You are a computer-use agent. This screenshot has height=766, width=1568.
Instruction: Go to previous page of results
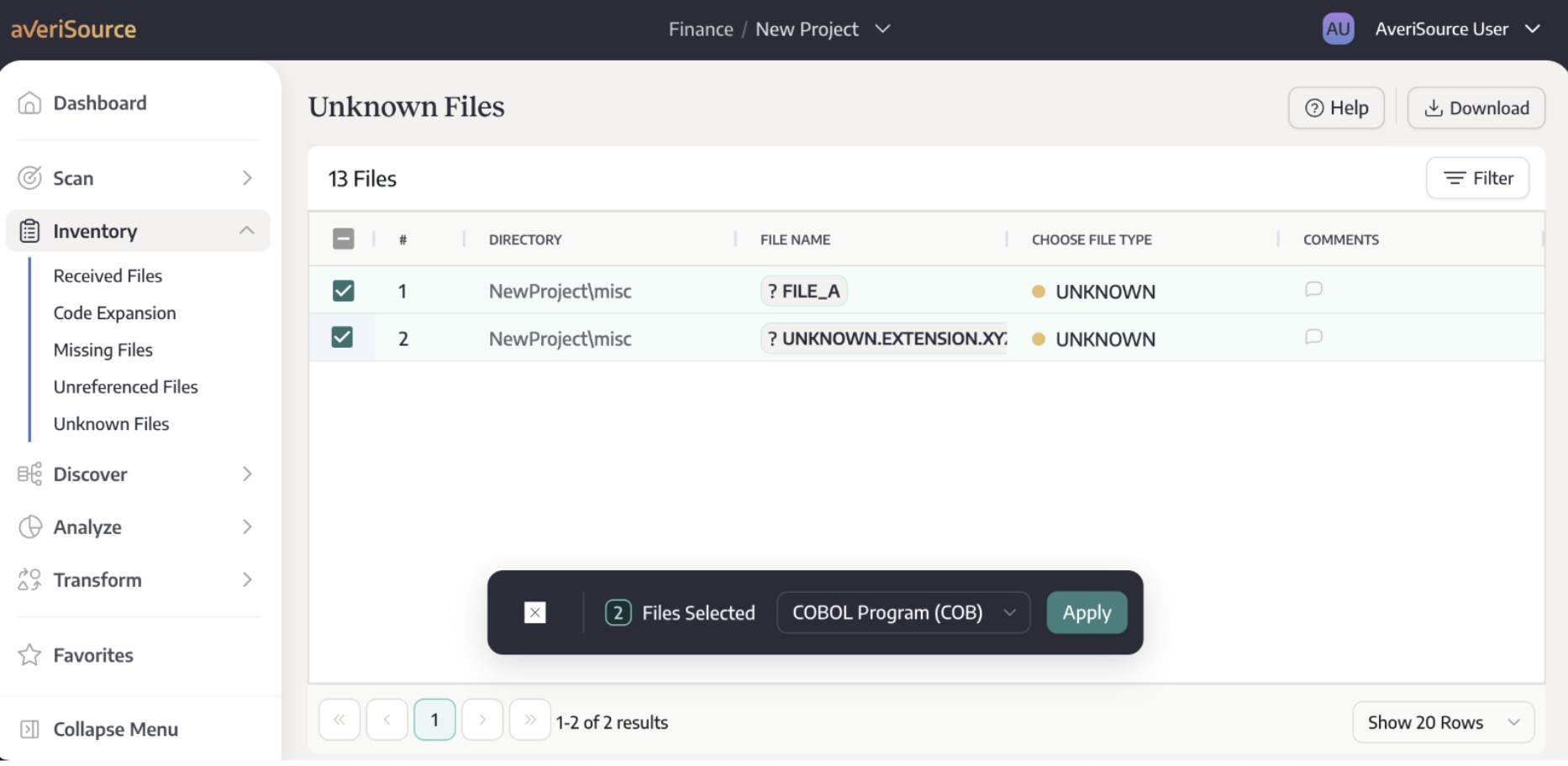pos(387,720)
